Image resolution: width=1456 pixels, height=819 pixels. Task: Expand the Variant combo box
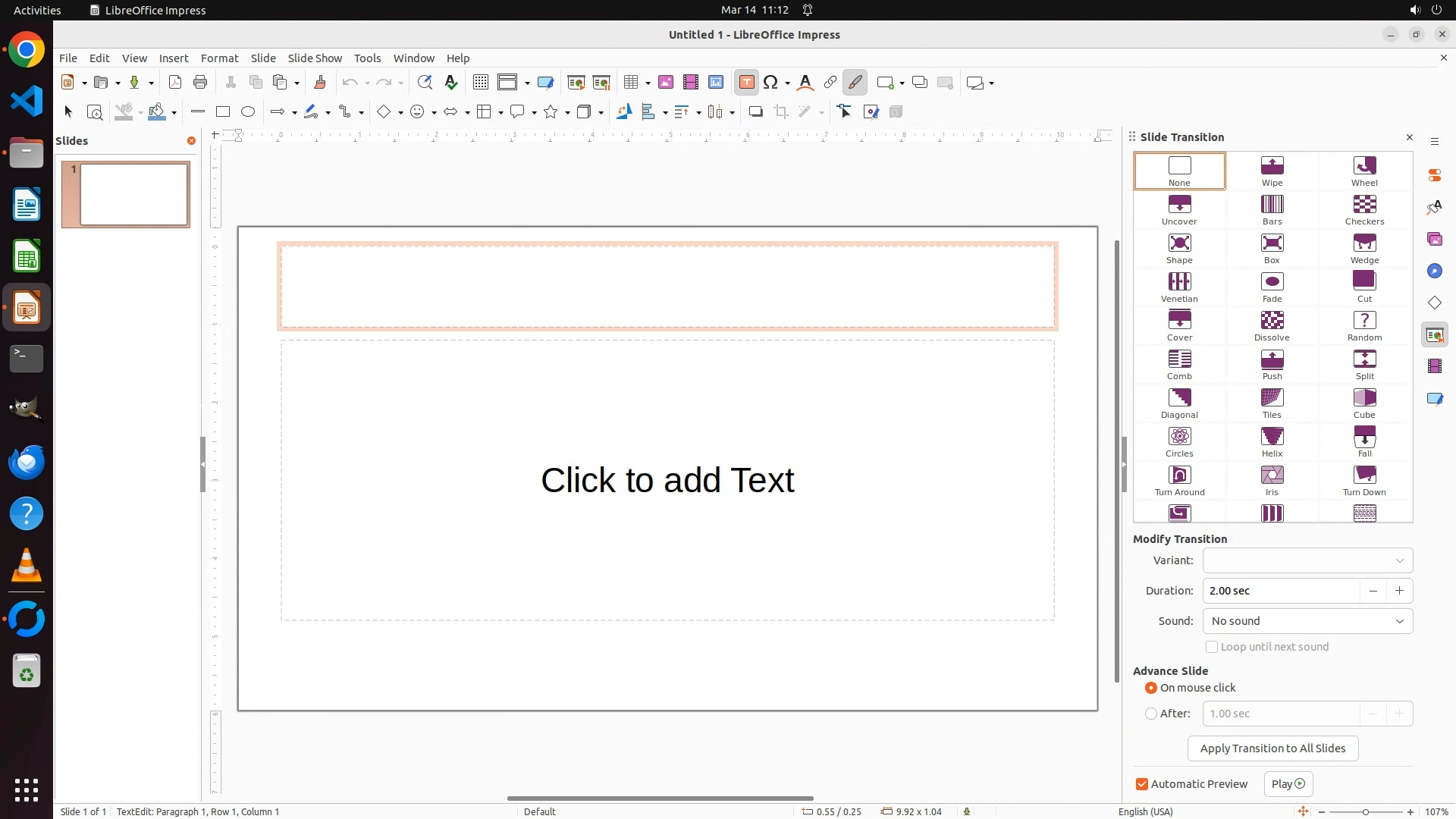[1307, 560]
